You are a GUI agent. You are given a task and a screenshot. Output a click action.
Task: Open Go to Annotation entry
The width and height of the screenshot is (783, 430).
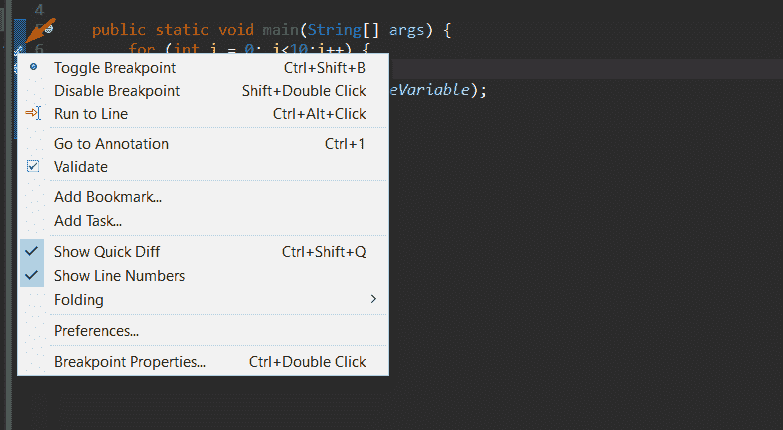point(203,143)
